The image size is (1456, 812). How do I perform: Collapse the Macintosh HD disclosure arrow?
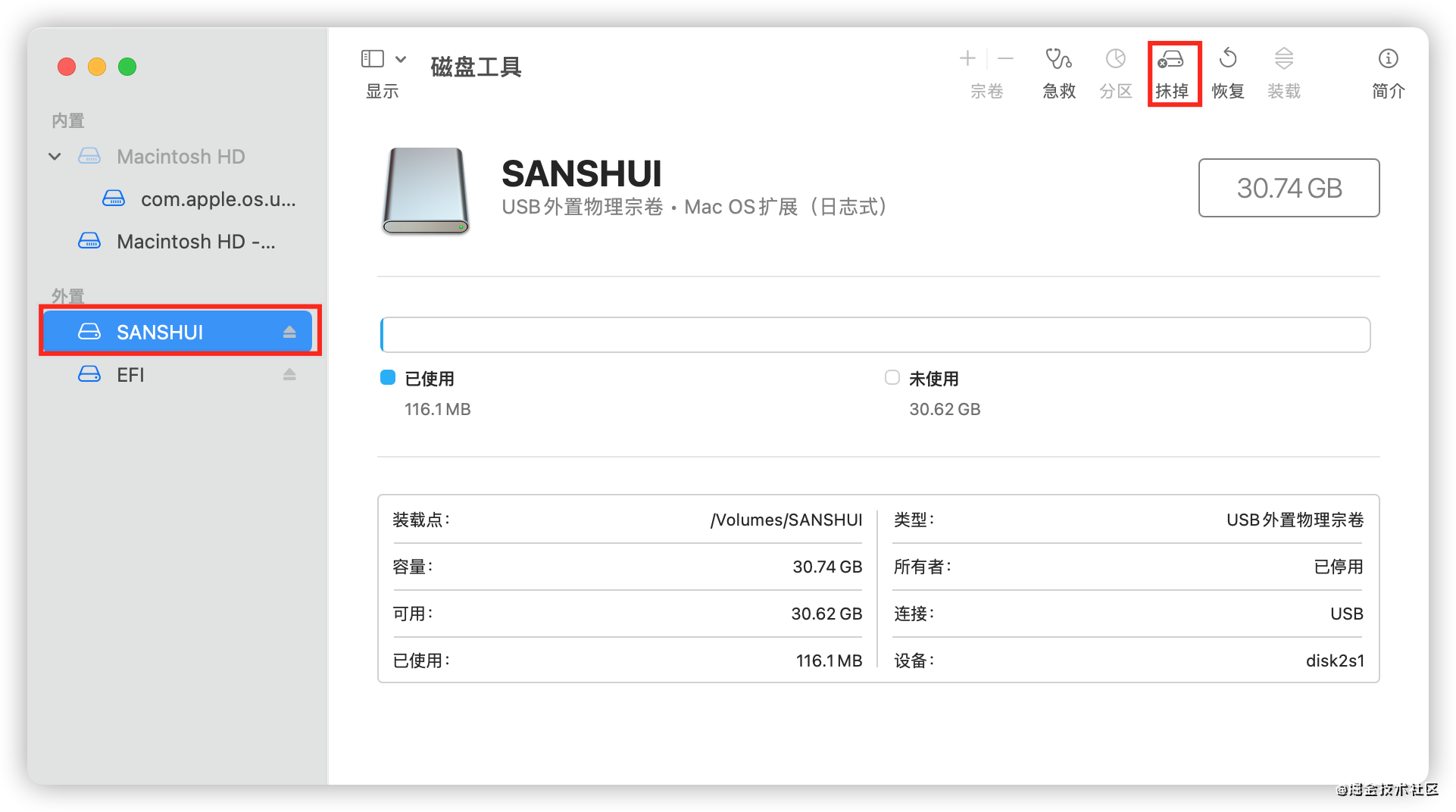tap(55, 157)
